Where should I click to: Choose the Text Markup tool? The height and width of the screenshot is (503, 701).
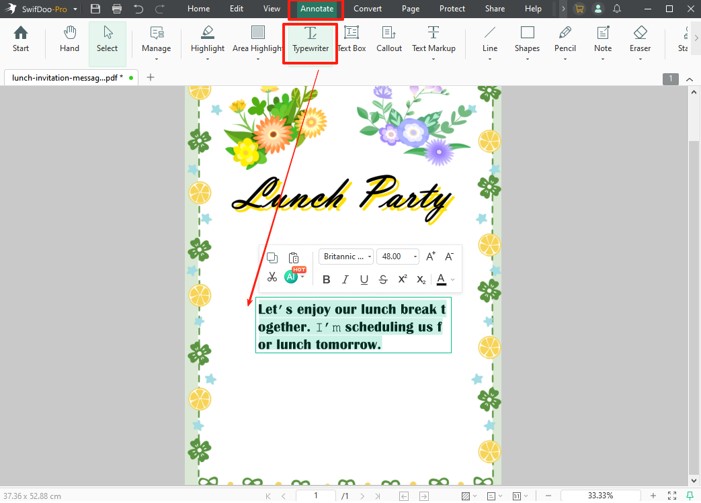434,40
